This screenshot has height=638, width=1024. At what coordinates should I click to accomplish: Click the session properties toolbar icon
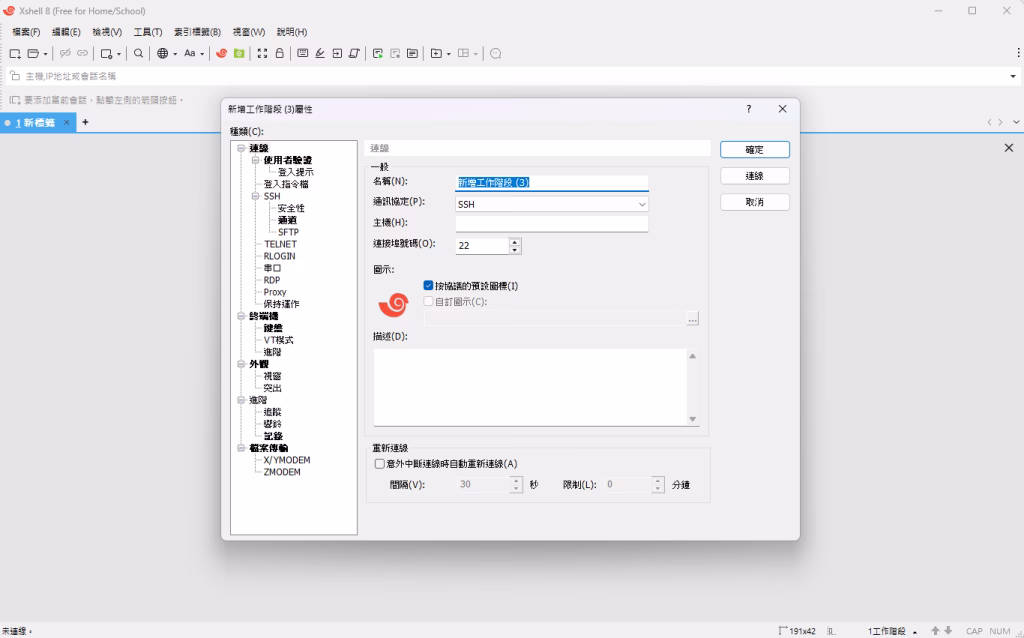(x=106, y=54)
